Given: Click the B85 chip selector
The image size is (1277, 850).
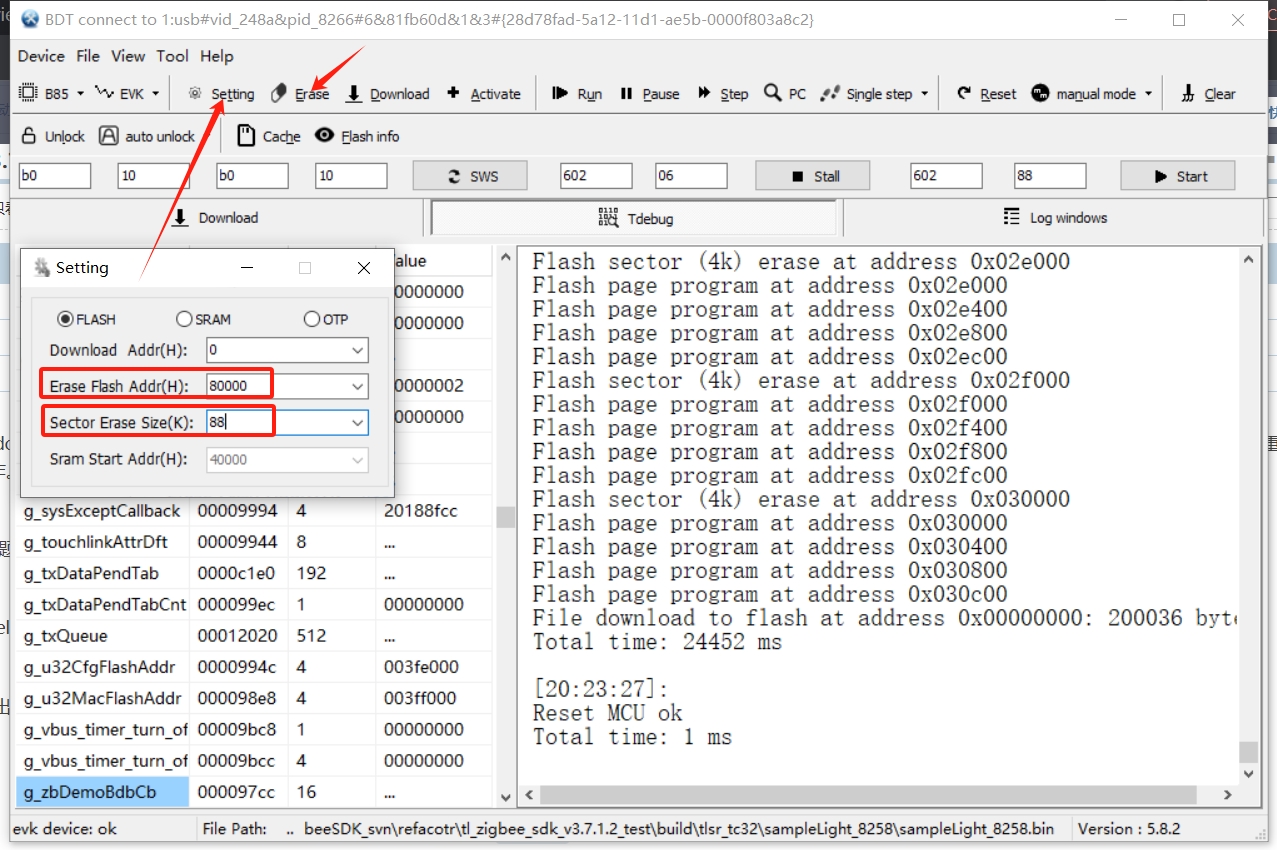Looking at the screenshot, I should 45,94.
